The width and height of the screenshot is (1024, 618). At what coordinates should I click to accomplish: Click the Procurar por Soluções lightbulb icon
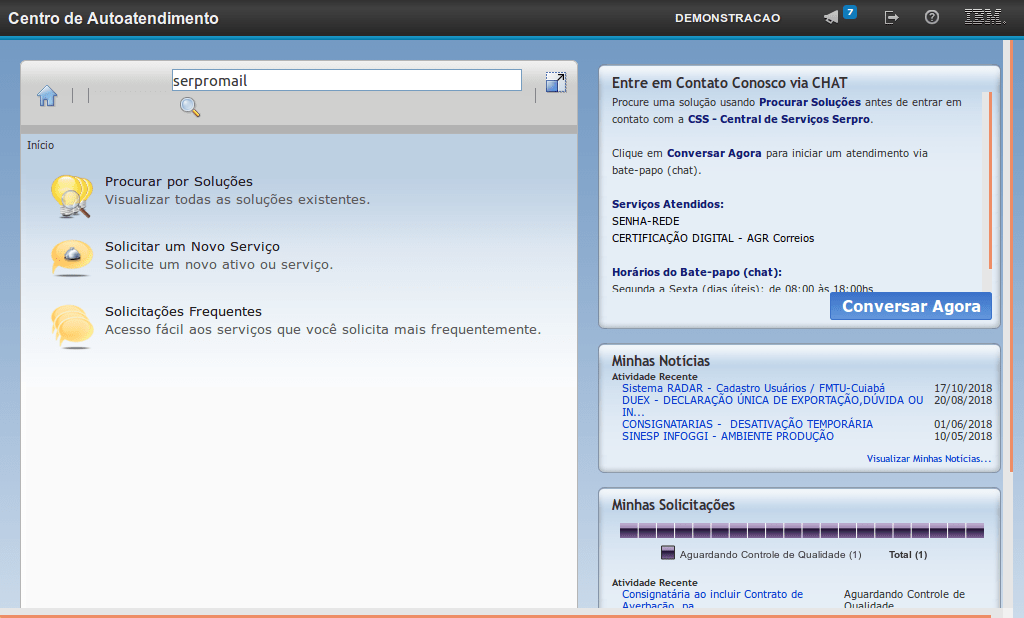coord(71,196)
